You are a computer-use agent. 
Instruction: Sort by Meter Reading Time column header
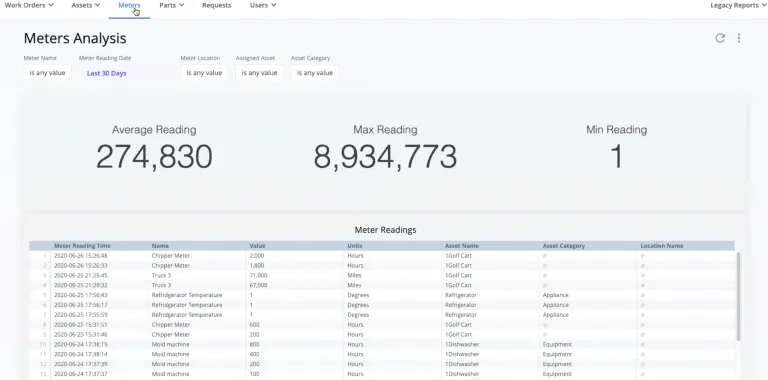[x=82, y=246]
